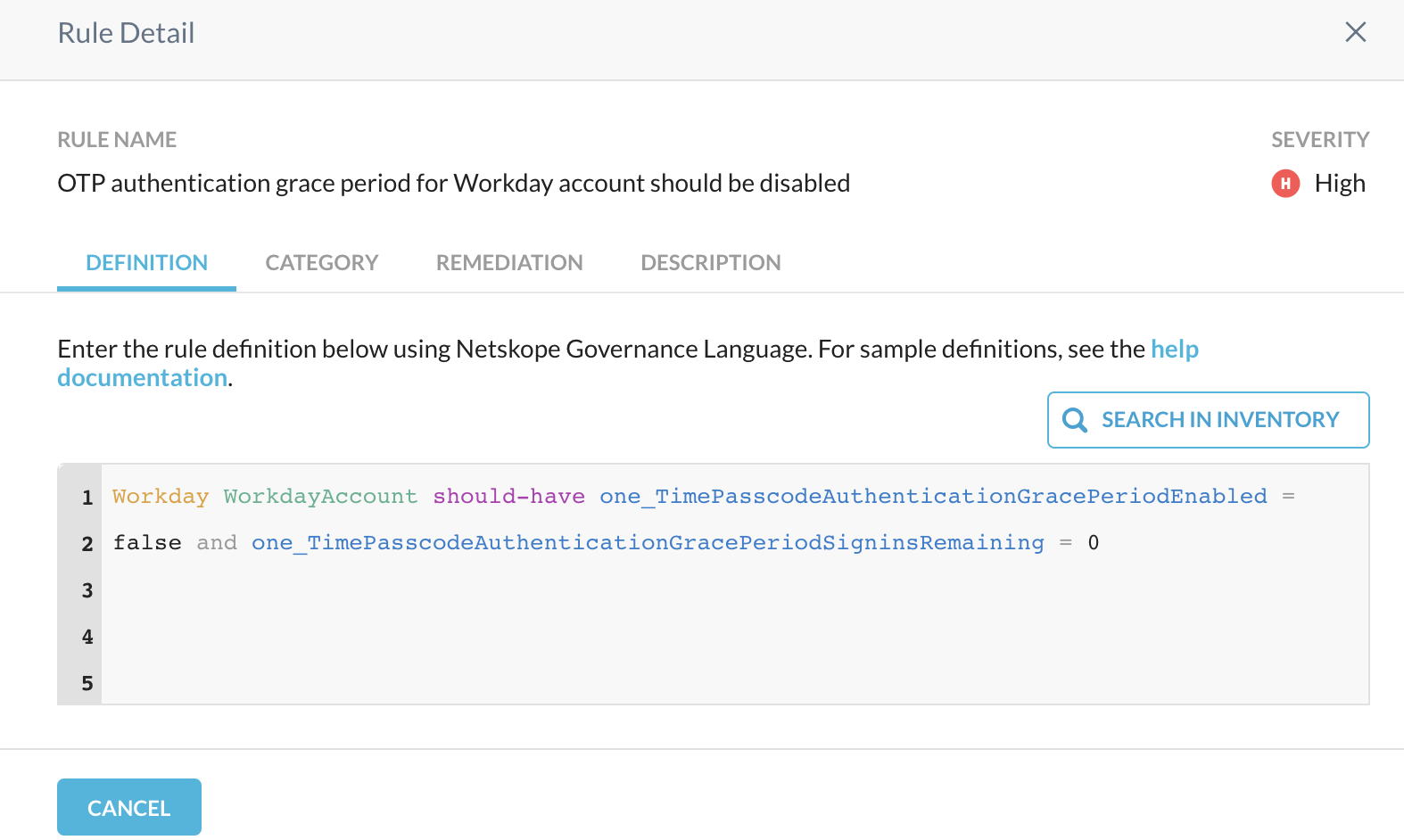Open the Remediation tab
Viewport: 1404px width, 840px height.
point(509,263)
